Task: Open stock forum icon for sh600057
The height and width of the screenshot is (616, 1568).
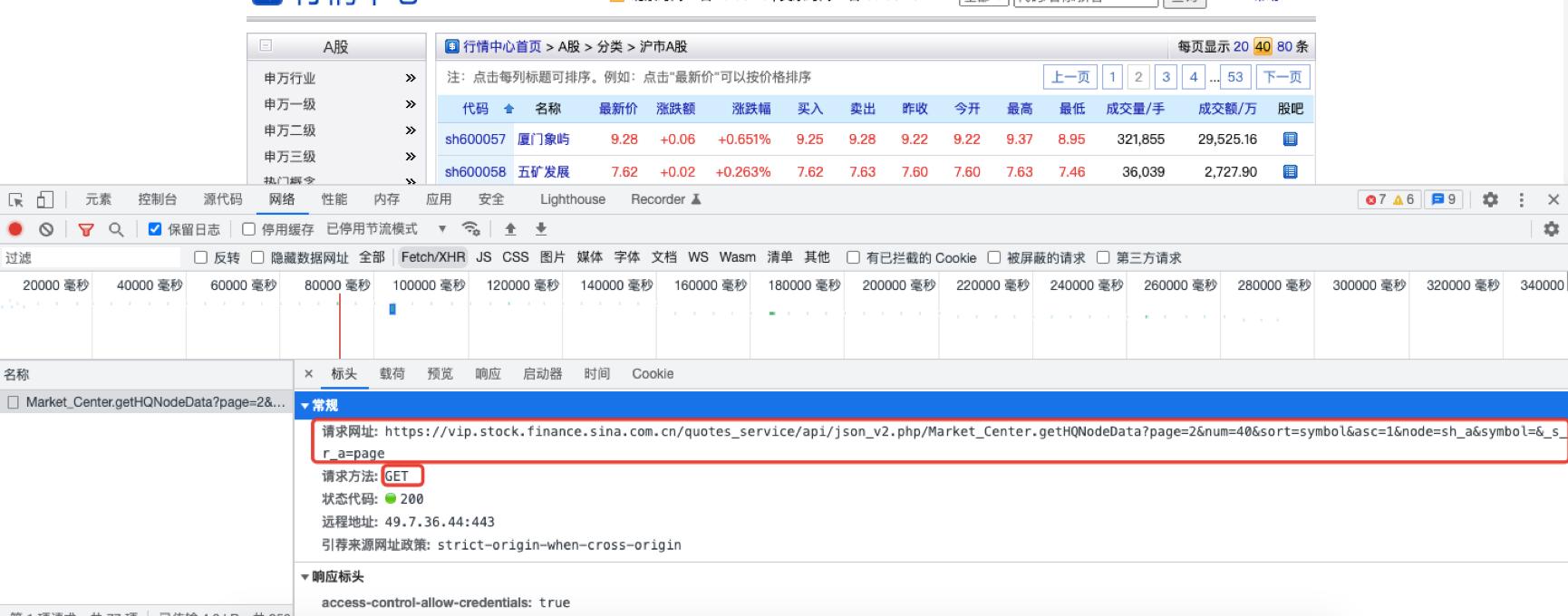Action: [1291, 140]
